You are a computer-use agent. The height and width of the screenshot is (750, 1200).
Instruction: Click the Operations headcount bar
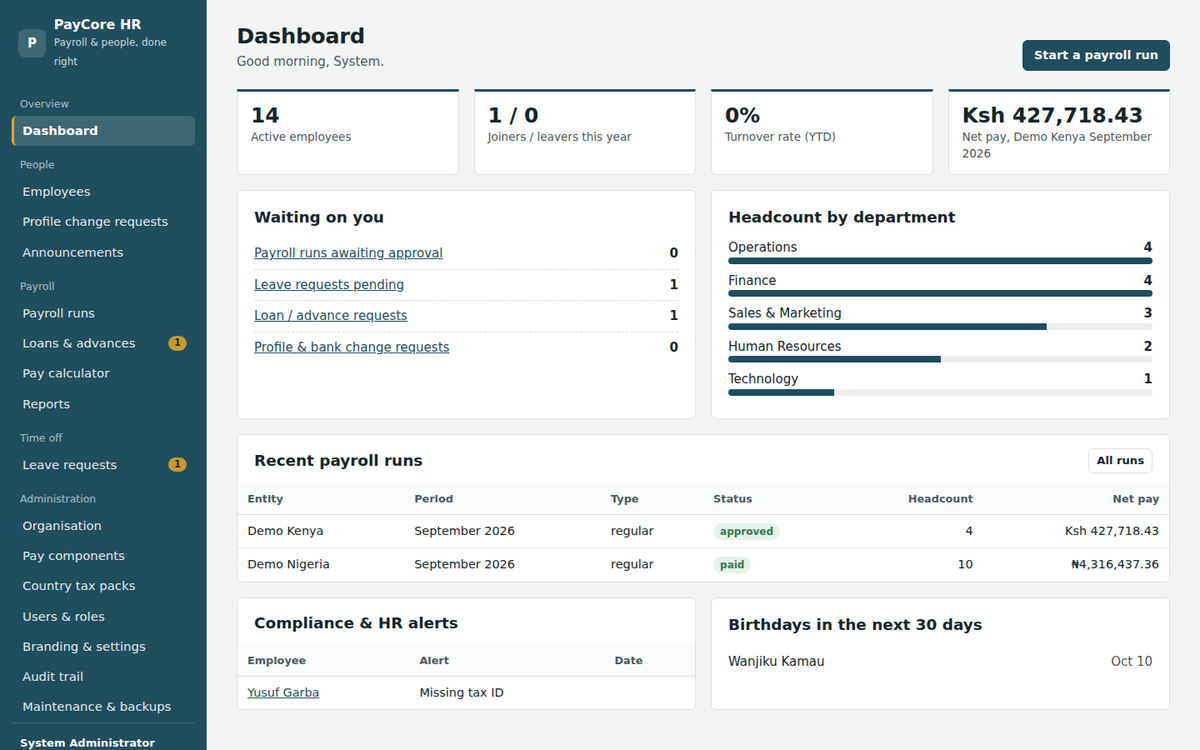pyautogui.click(x=940, y=261)
